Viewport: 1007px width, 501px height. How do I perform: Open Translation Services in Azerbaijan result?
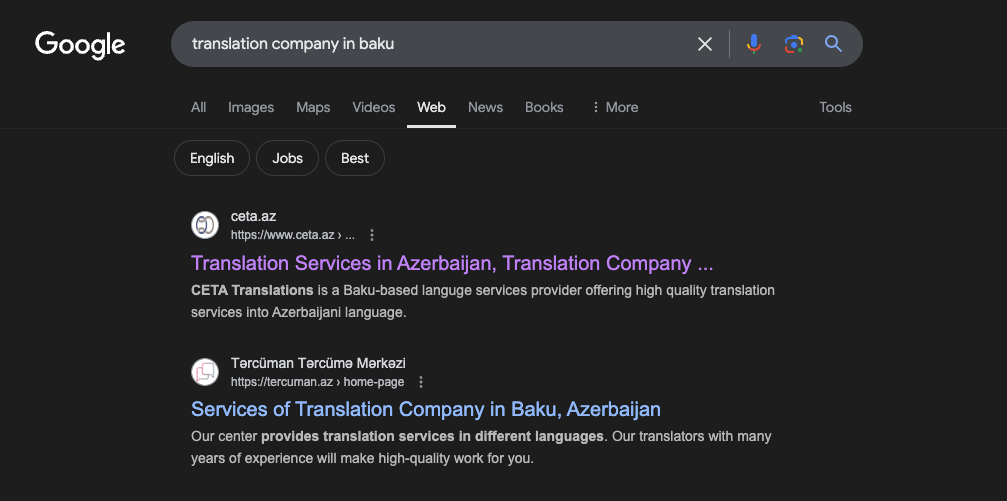pos(452,263)
